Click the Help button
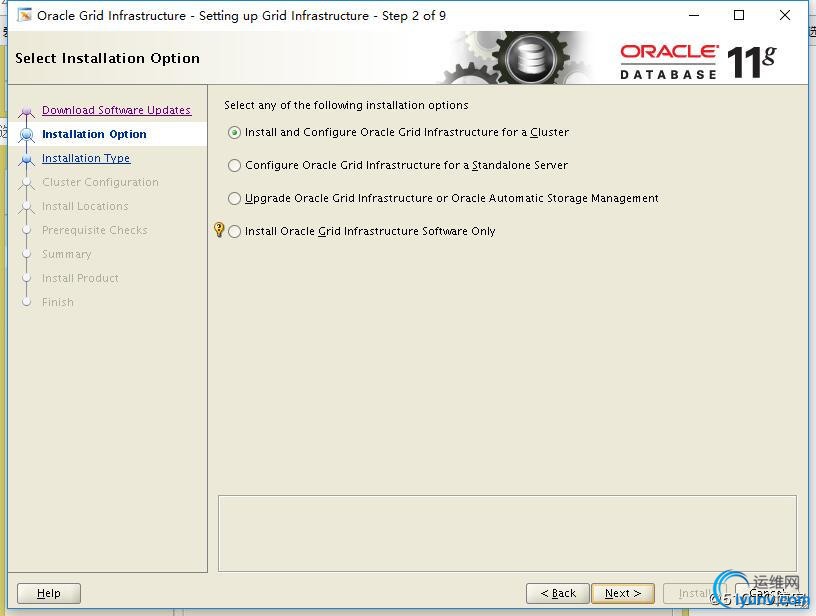 tap(49, 593)
